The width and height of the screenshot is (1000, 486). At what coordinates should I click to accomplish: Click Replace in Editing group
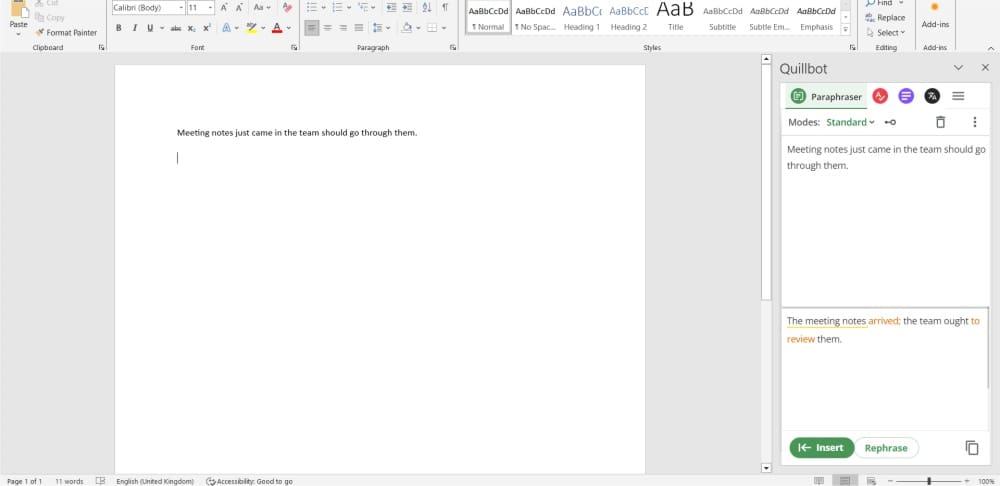point(885,18)
